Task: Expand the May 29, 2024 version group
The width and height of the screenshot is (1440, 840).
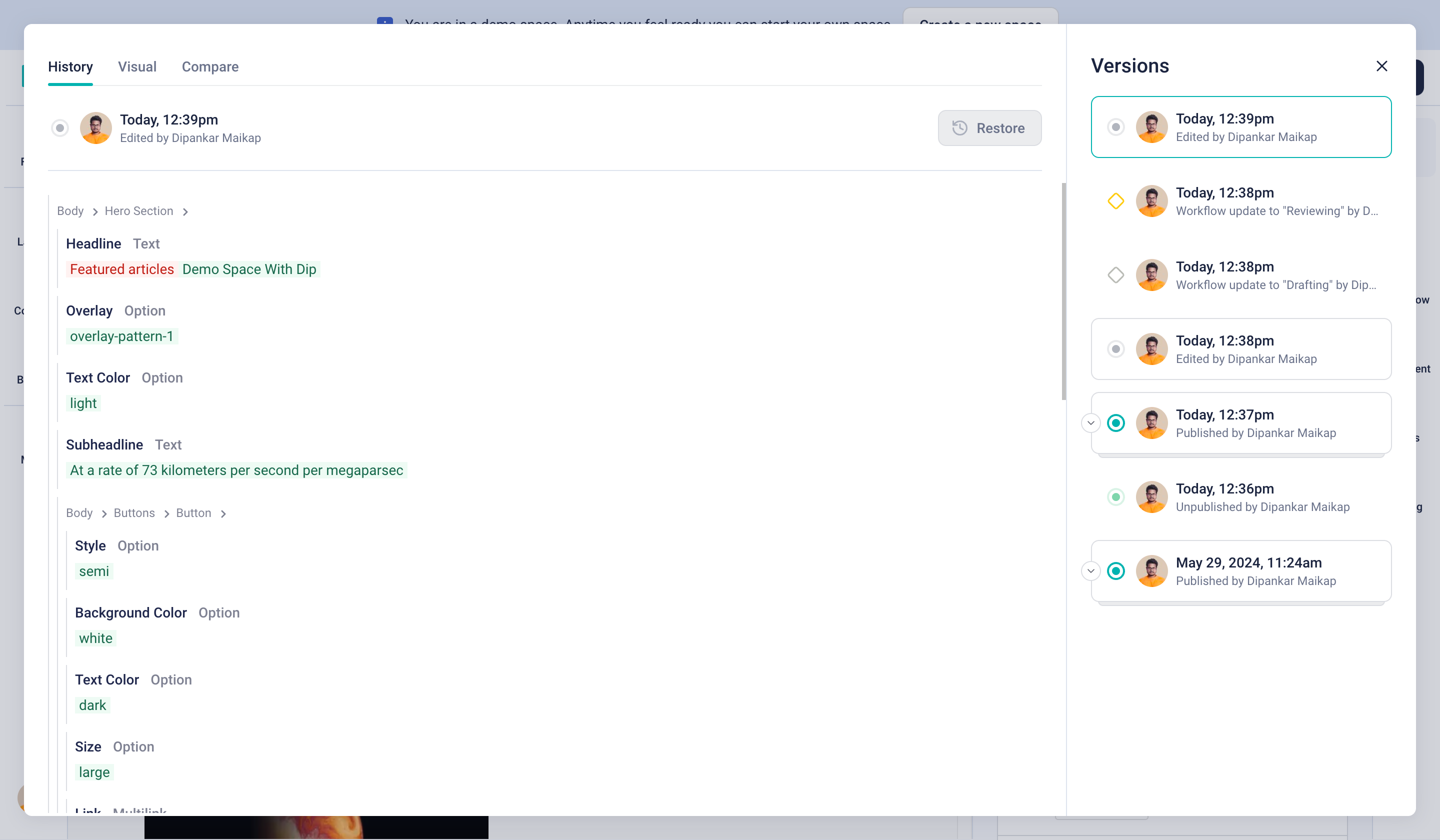Action: point(1090,571)
